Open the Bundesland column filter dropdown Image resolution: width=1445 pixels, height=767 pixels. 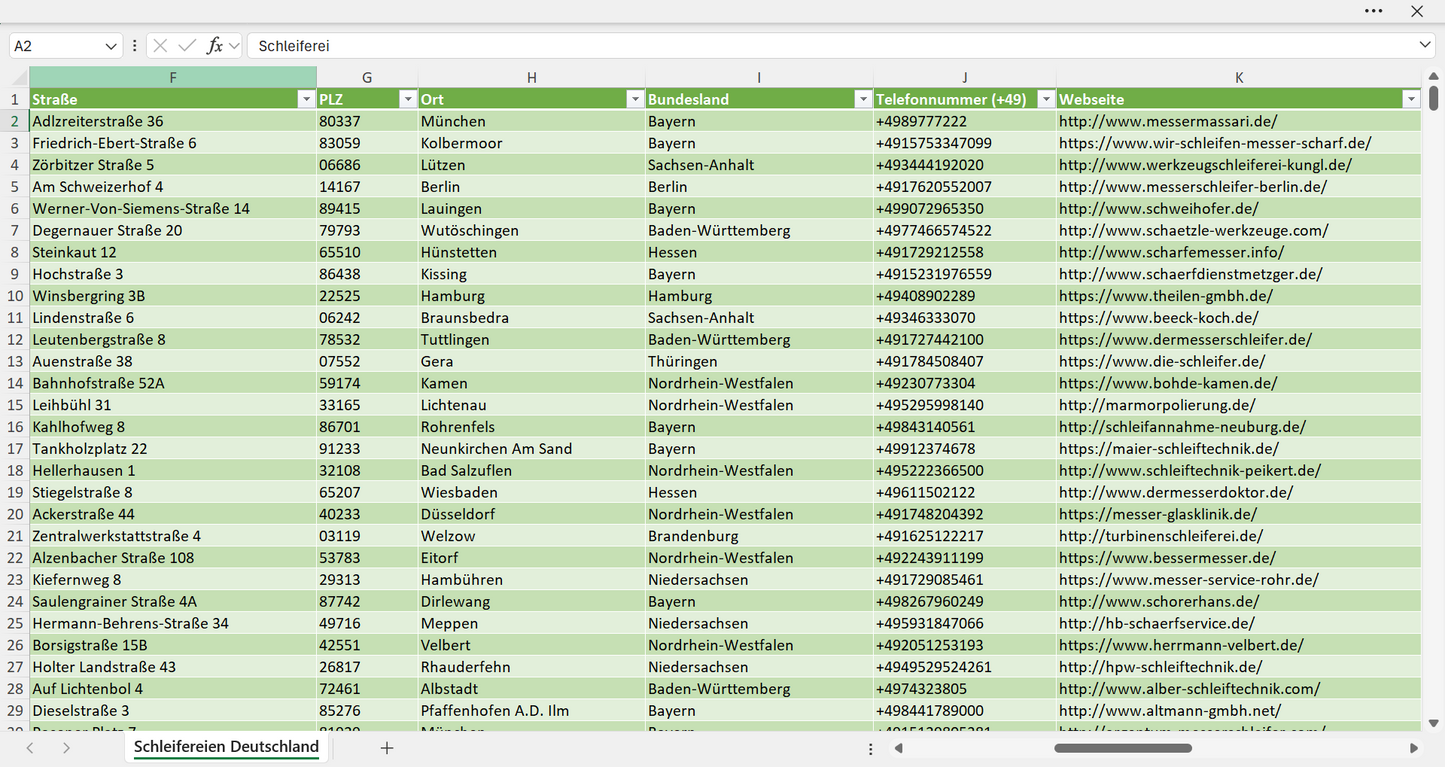863,99
